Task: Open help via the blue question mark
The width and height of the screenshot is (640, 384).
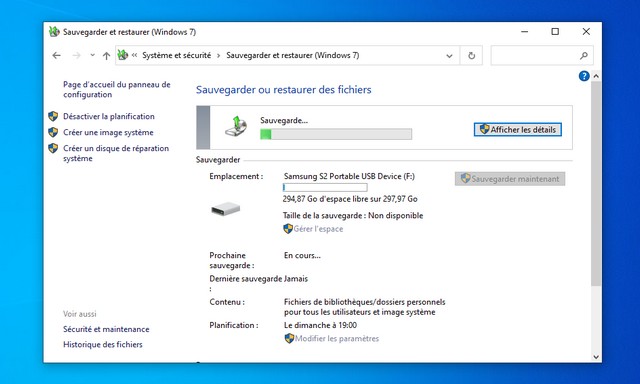Action: [x=584, y=76]
